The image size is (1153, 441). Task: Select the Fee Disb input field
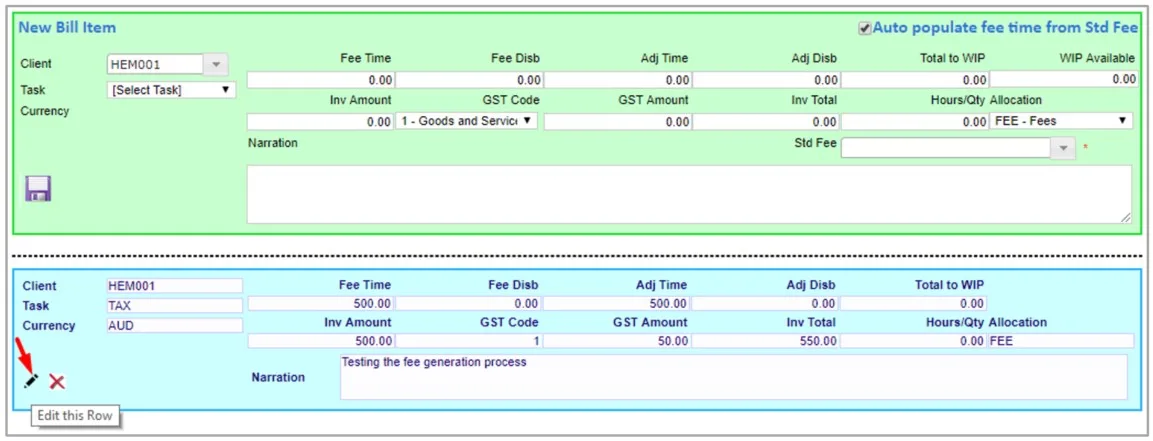point(469,79)
